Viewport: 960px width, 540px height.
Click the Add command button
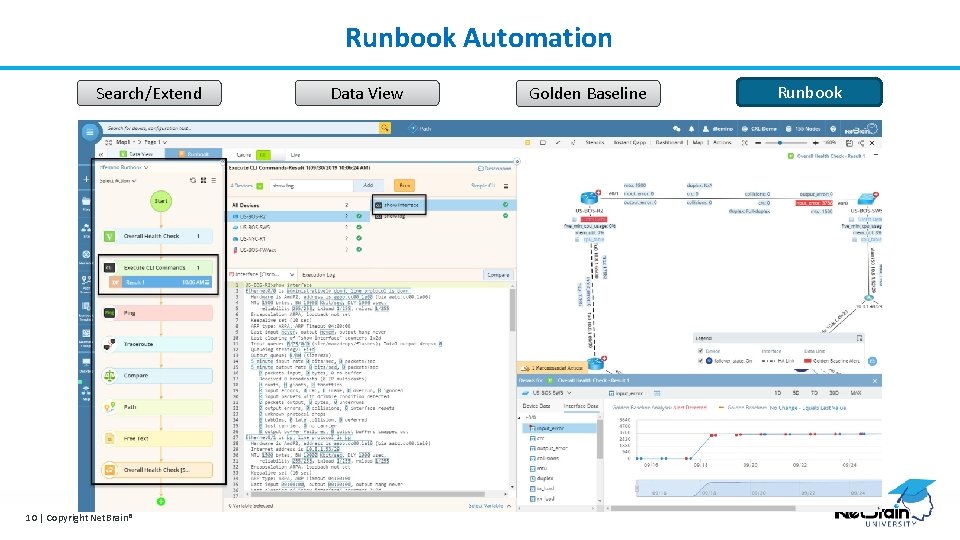click(368, 185)
